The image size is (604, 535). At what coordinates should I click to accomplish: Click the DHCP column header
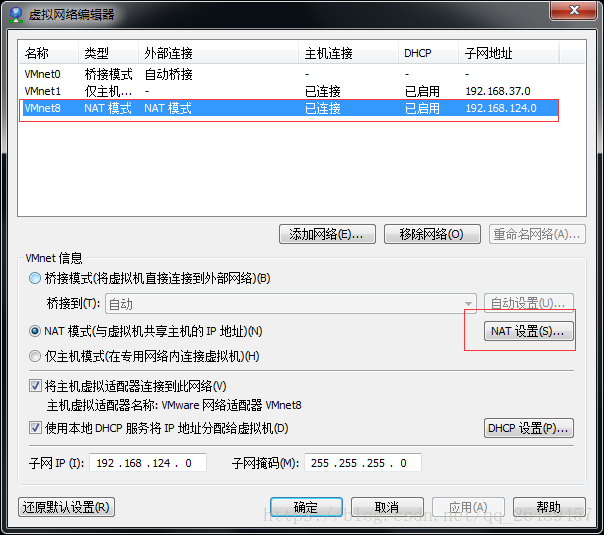click(x=428, y=53)
